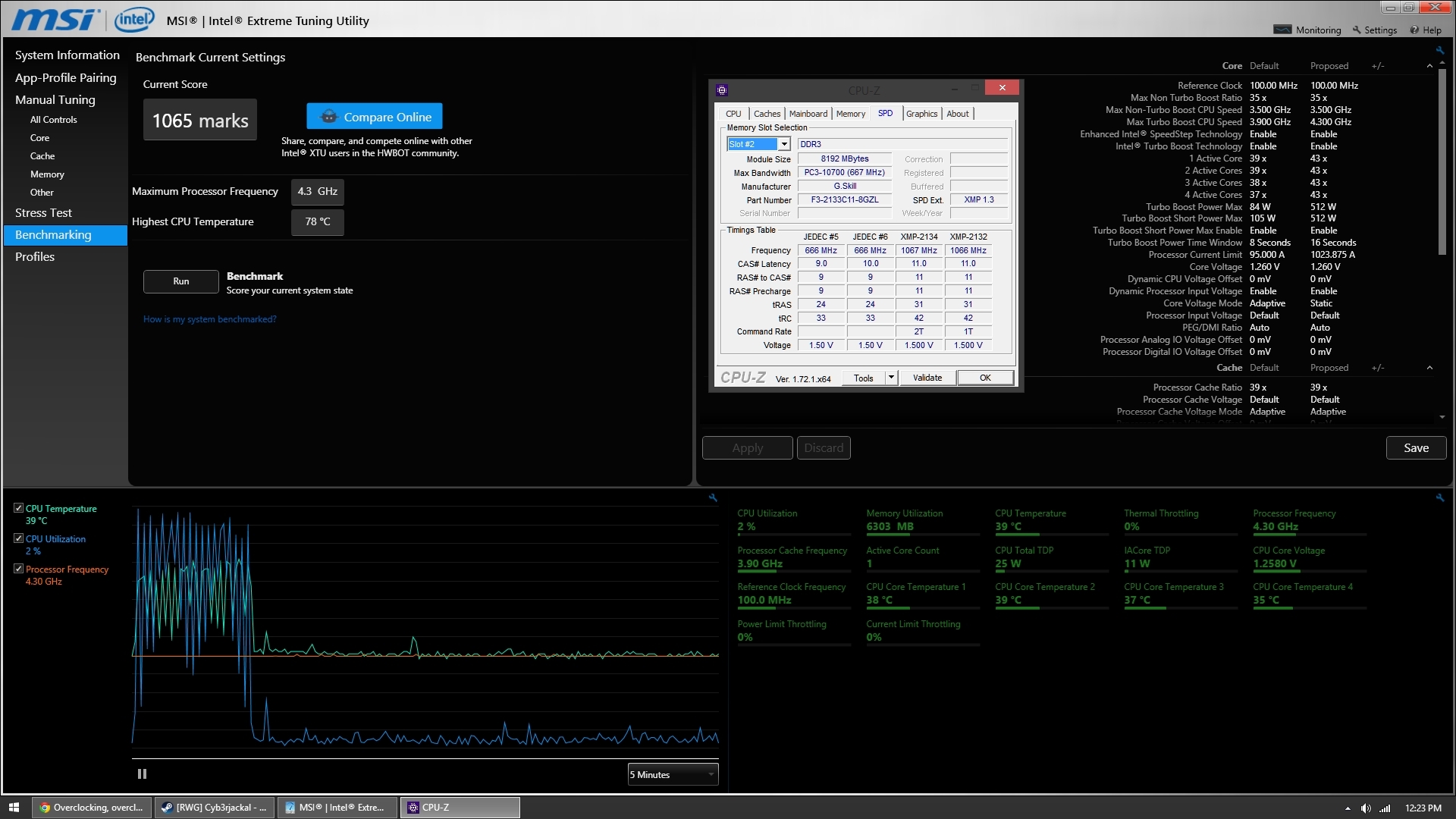Open System Information section

67,55
